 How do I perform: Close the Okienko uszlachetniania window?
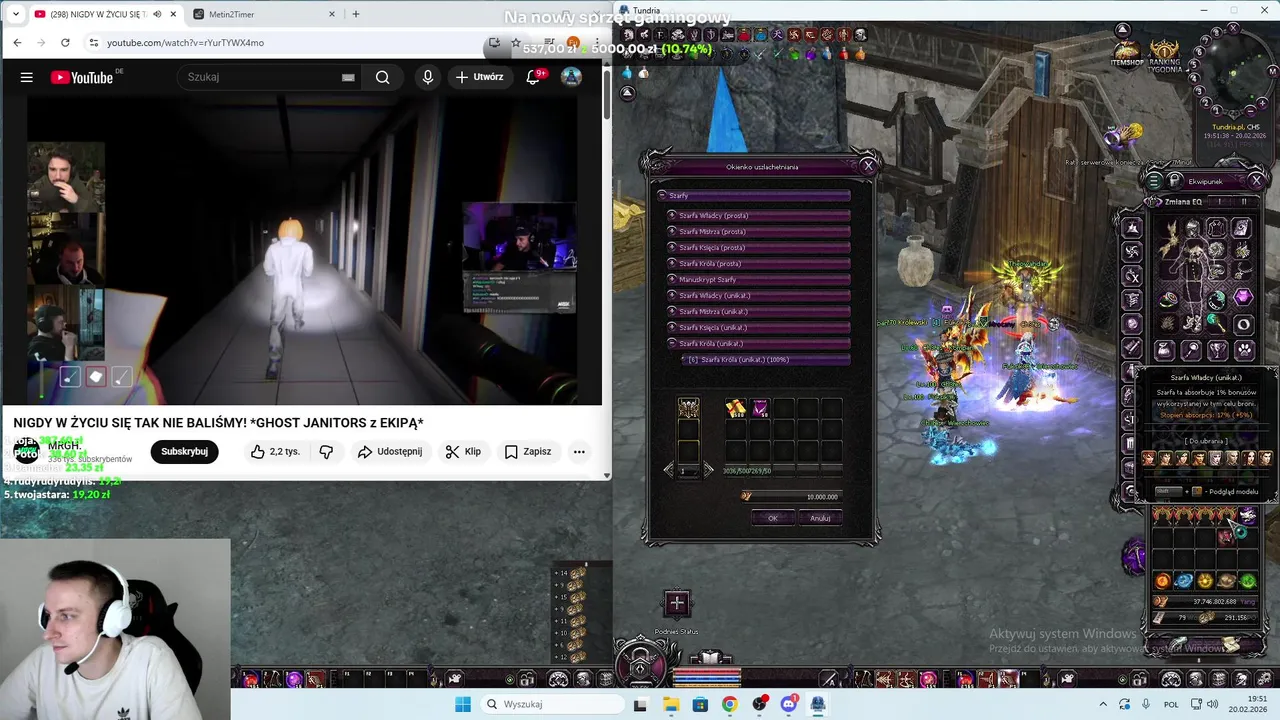tap(868, 165)
